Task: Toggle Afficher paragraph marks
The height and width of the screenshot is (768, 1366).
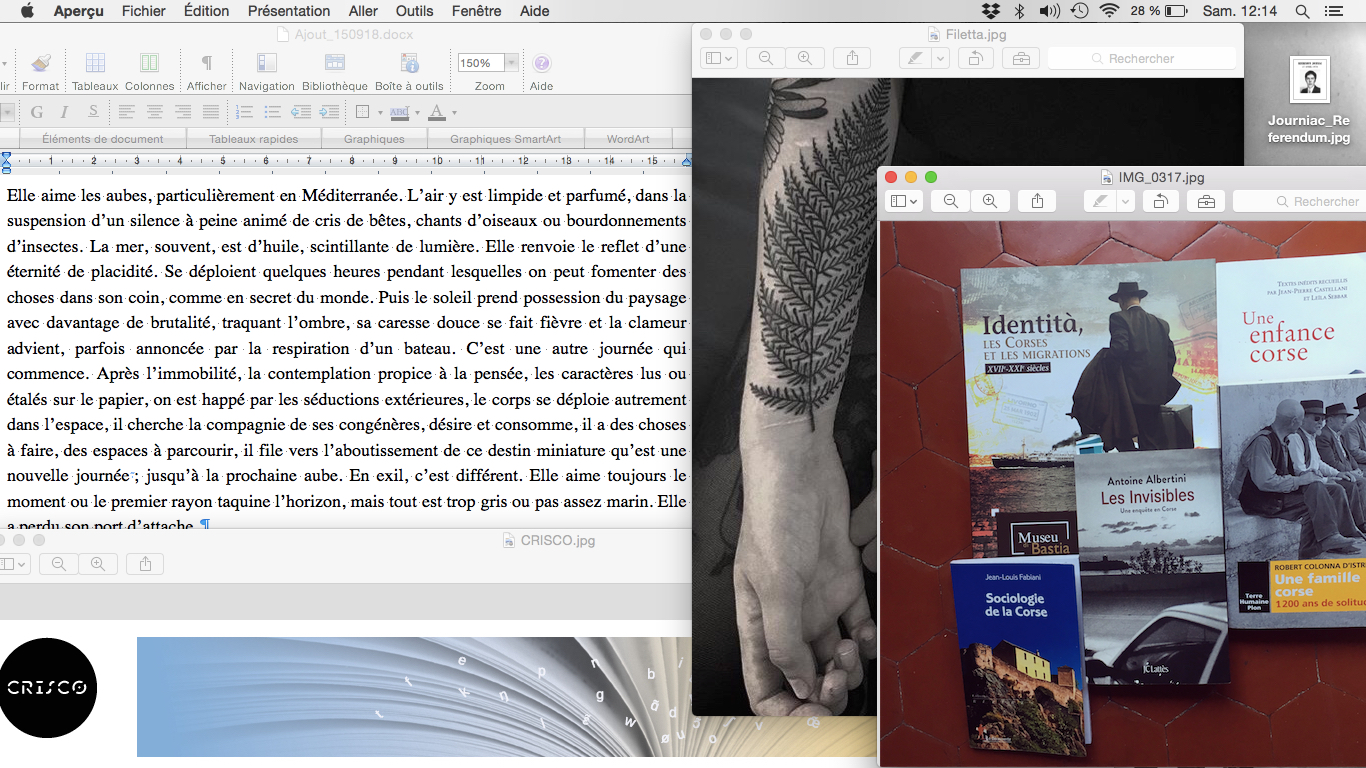Action: (x=207, y=64)
